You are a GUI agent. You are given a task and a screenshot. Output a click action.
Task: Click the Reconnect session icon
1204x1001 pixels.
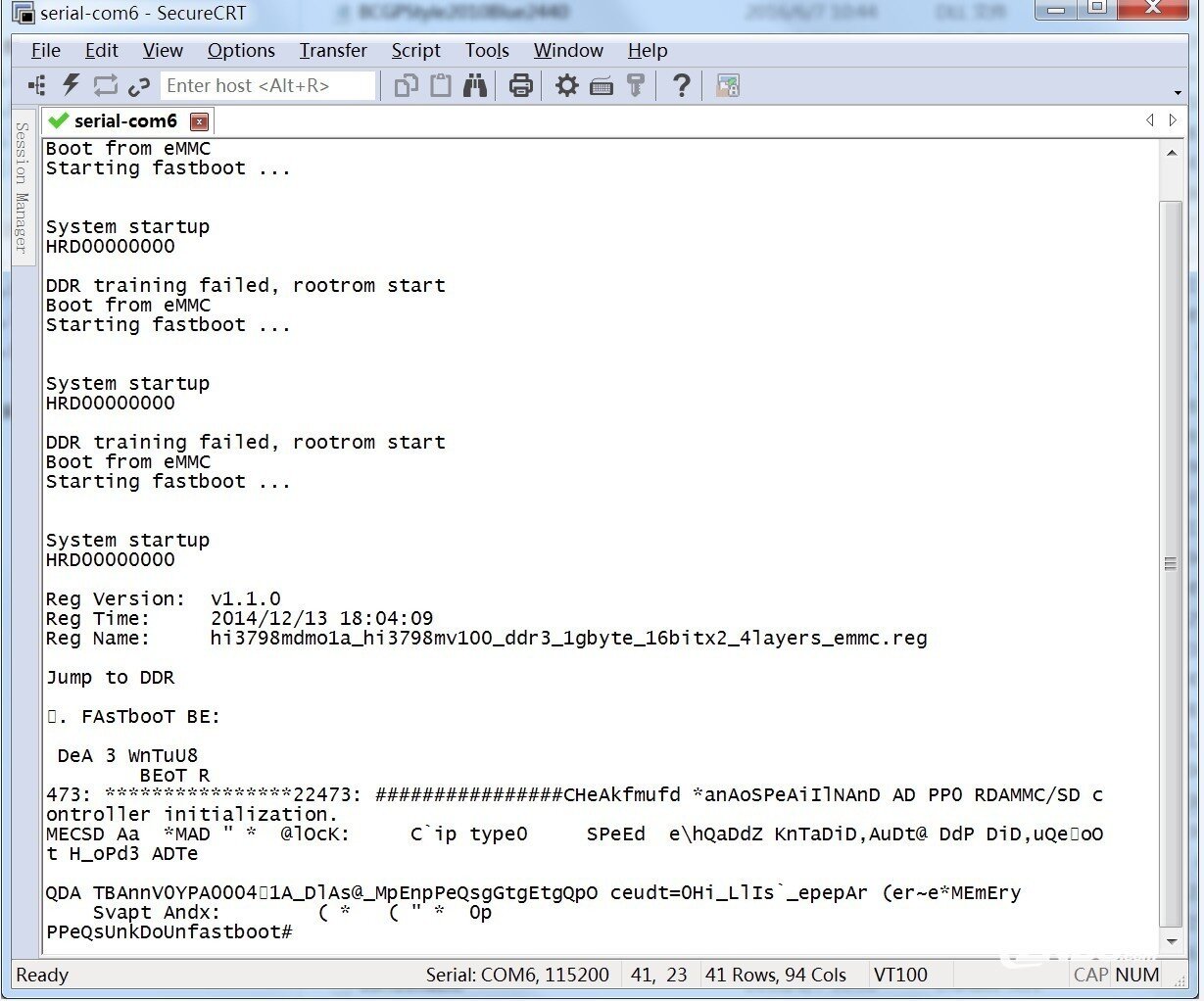(x=105, y=86)
